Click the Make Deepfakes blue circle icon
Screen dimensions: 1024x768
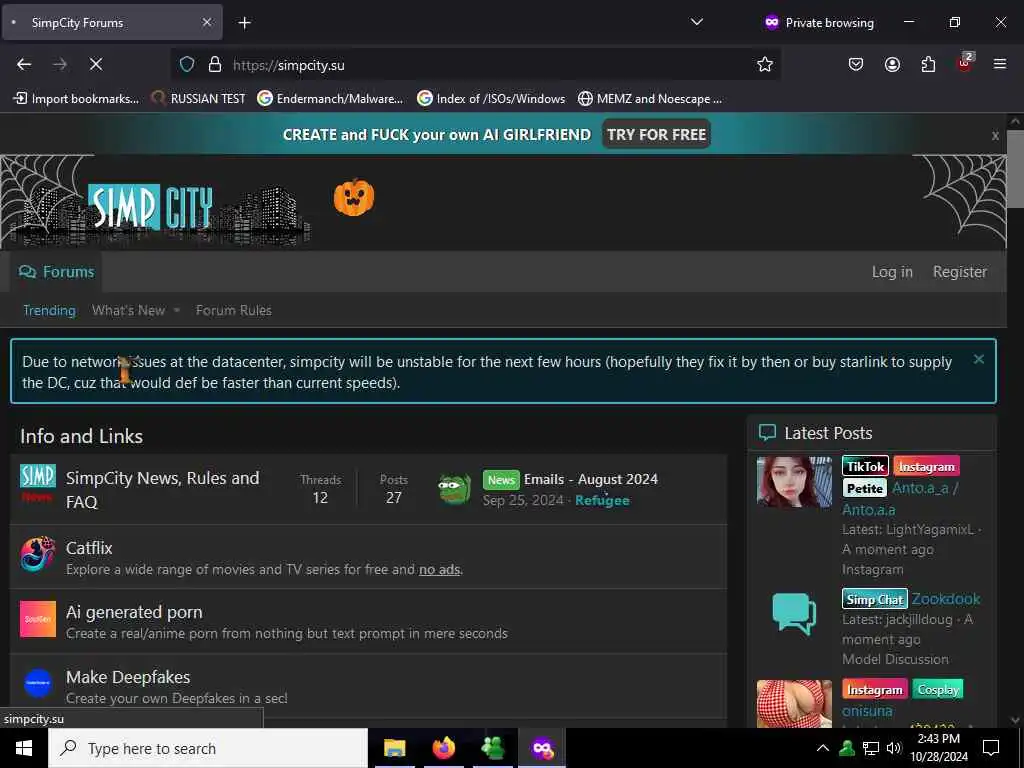click(38, 683)
